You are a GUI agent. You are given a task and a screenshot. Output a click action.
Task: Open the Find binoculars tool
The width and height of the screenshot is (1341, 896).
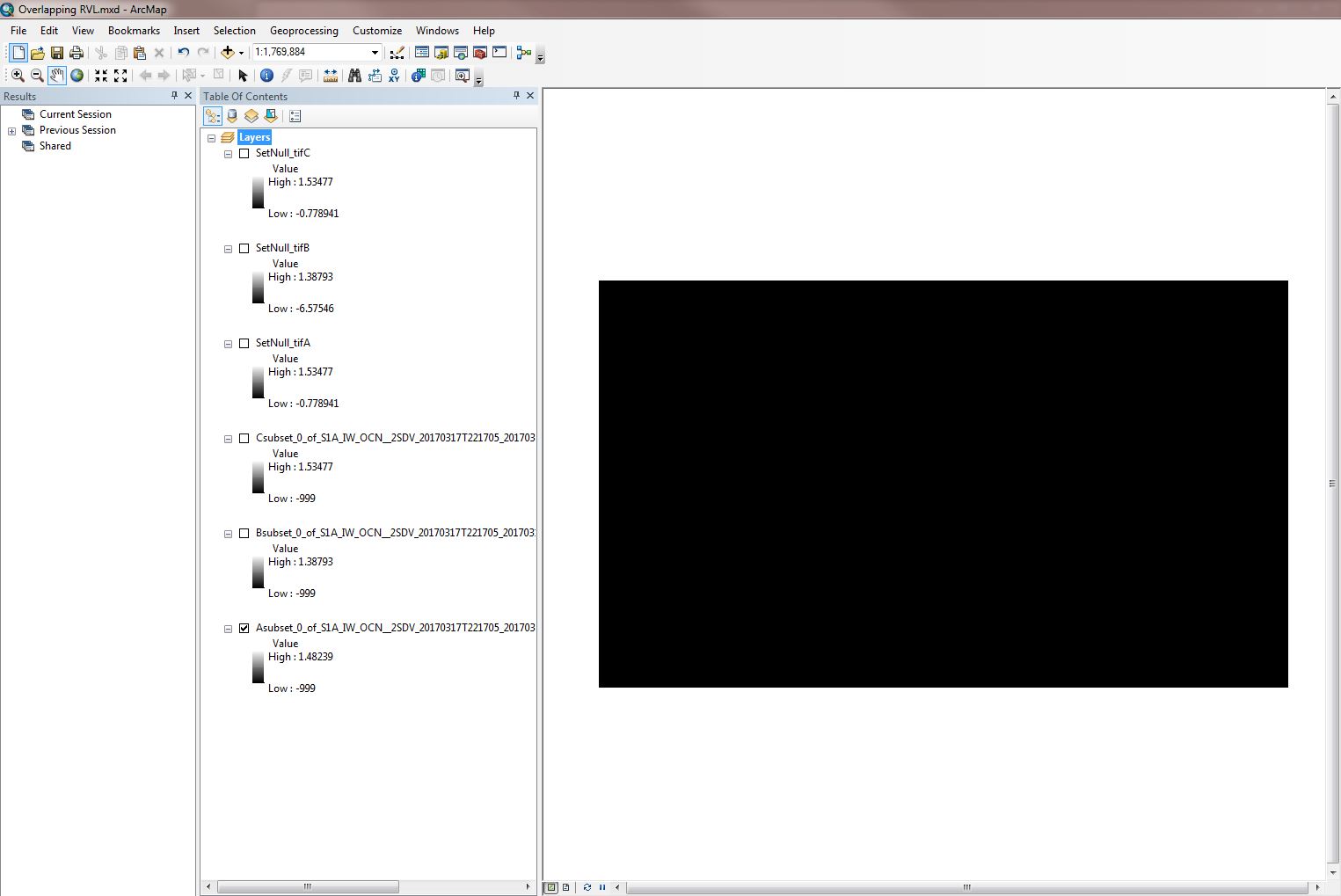[354, 76]
